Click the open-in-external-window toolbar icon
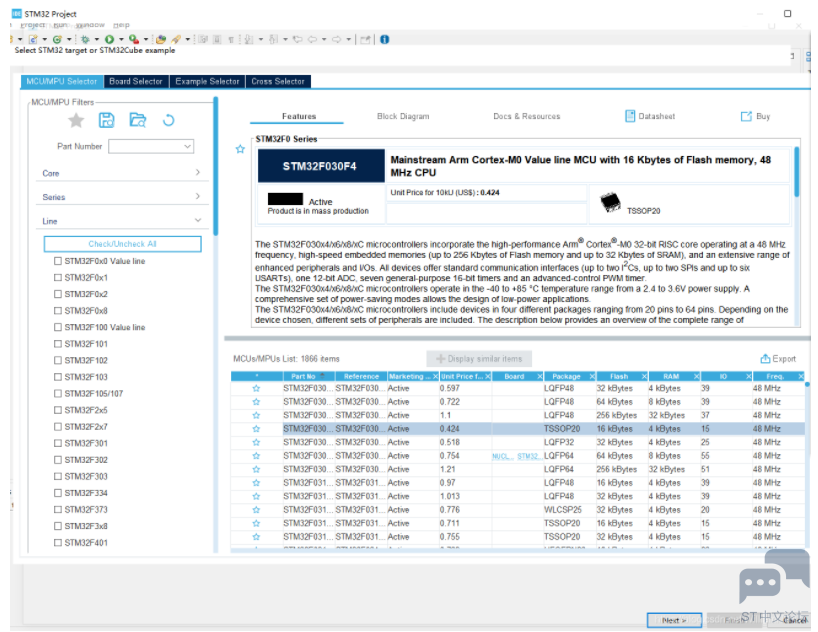The image size is (818, 632). click(366, 40)
